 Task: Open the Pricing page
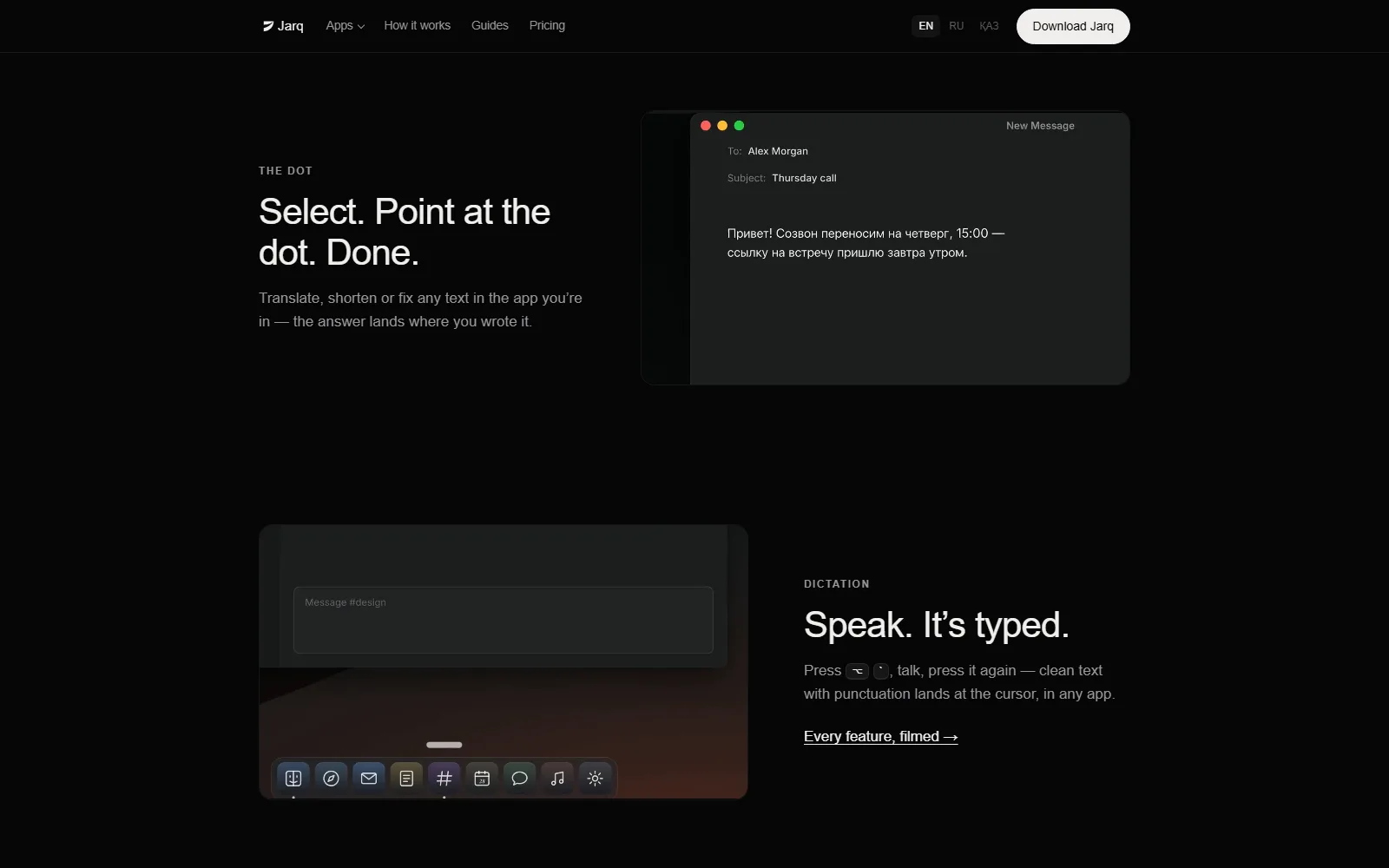[x=547, y=26]
